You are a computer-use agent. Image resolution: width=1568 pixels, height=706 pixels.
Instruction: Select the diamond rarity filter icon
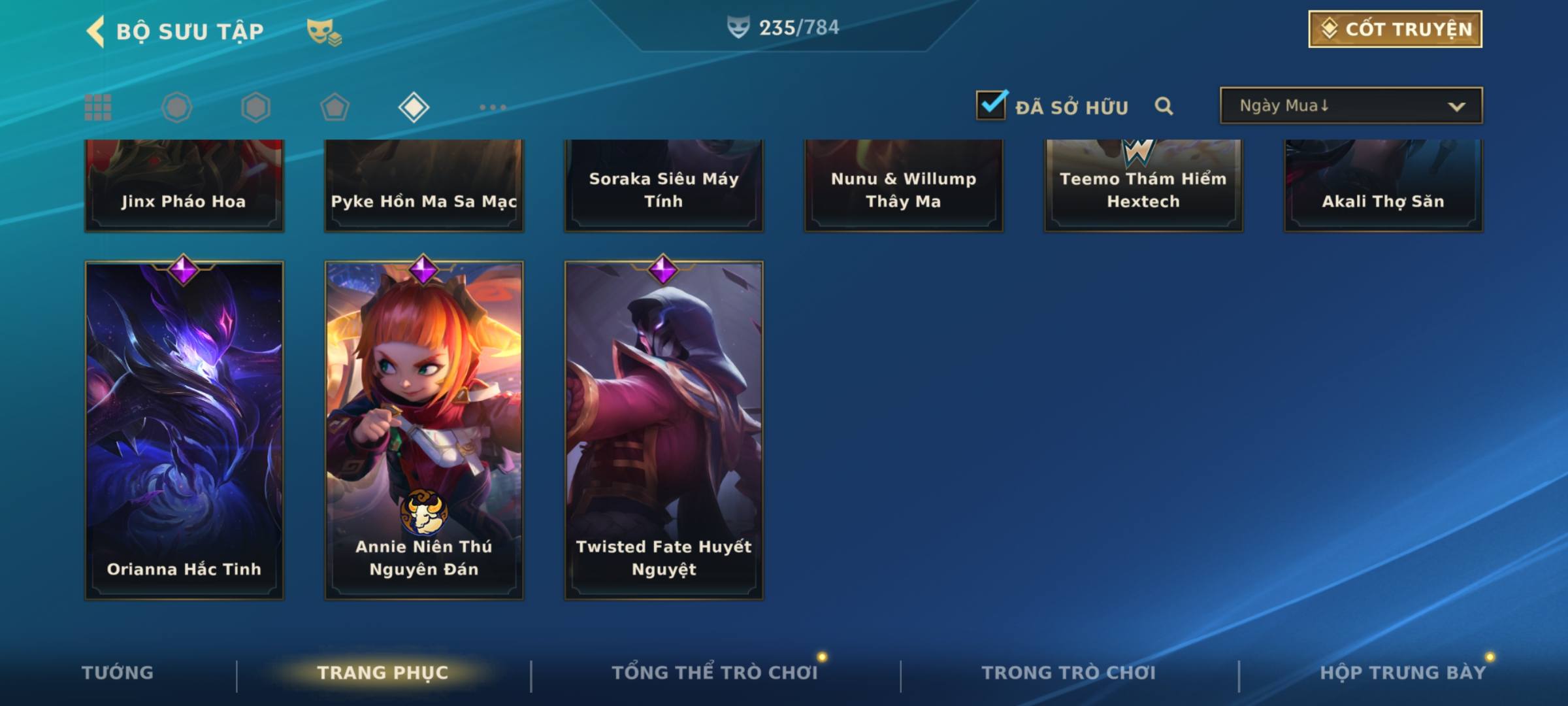point(414,107)
